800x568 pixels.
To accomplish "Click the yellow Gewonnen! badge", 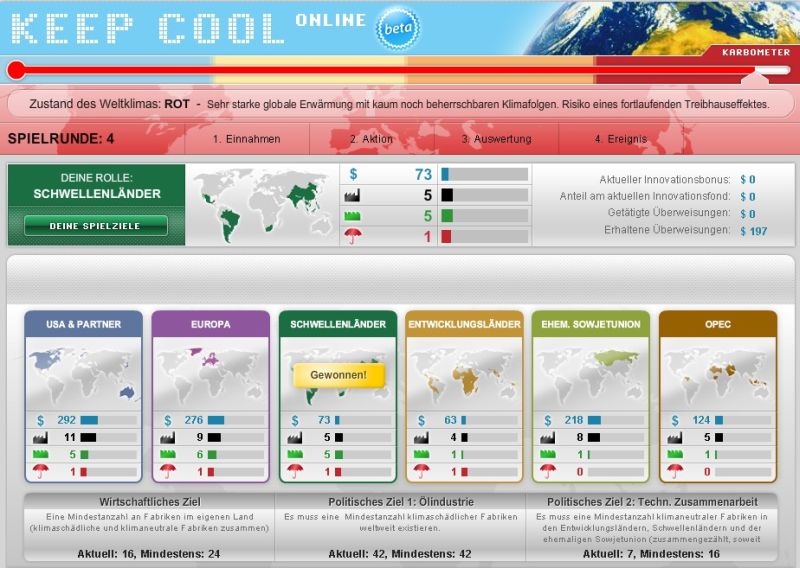I will tap(338, 375).
